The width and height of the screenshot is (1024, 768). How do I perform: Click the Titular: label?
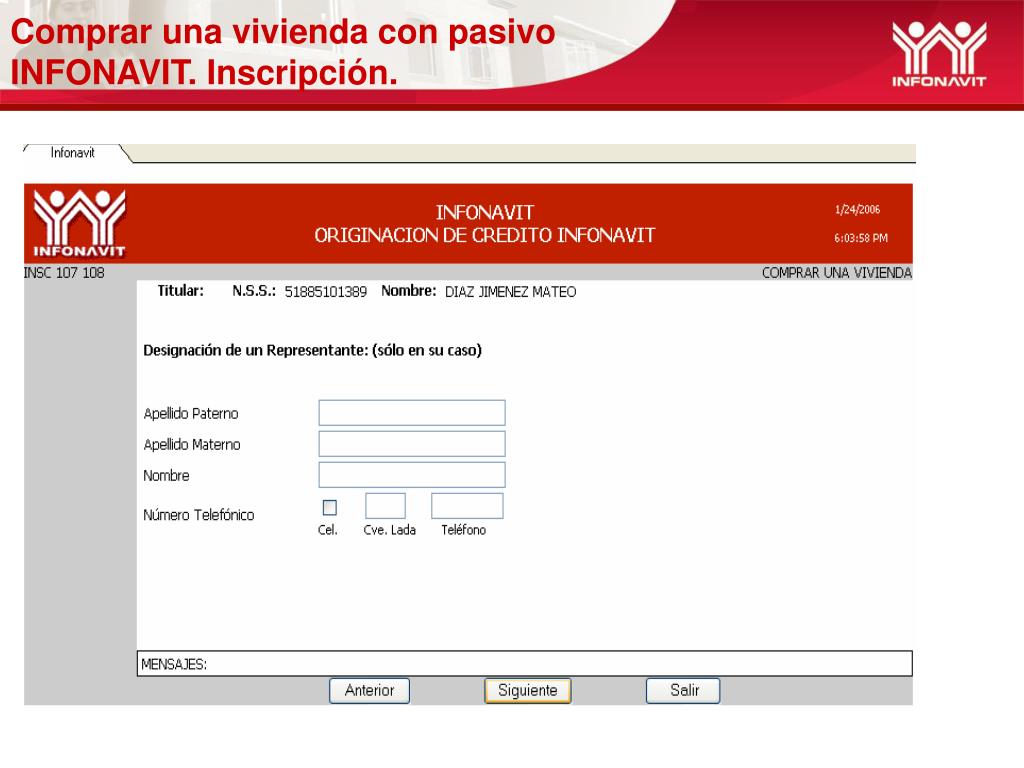click(x=180, y=291)
